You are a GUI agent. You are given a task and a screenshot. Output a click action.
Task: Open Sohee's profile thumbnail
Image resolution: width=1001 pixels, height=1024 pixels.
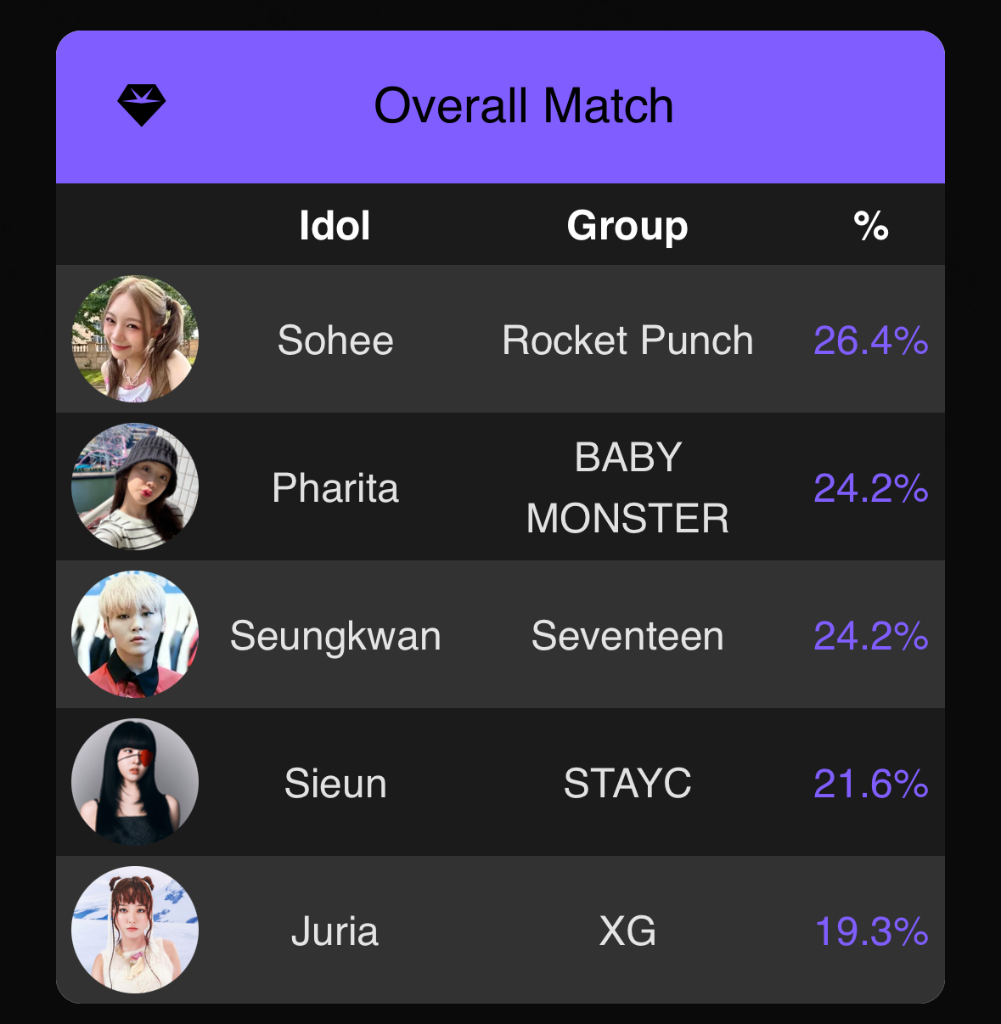coord(135,338)
